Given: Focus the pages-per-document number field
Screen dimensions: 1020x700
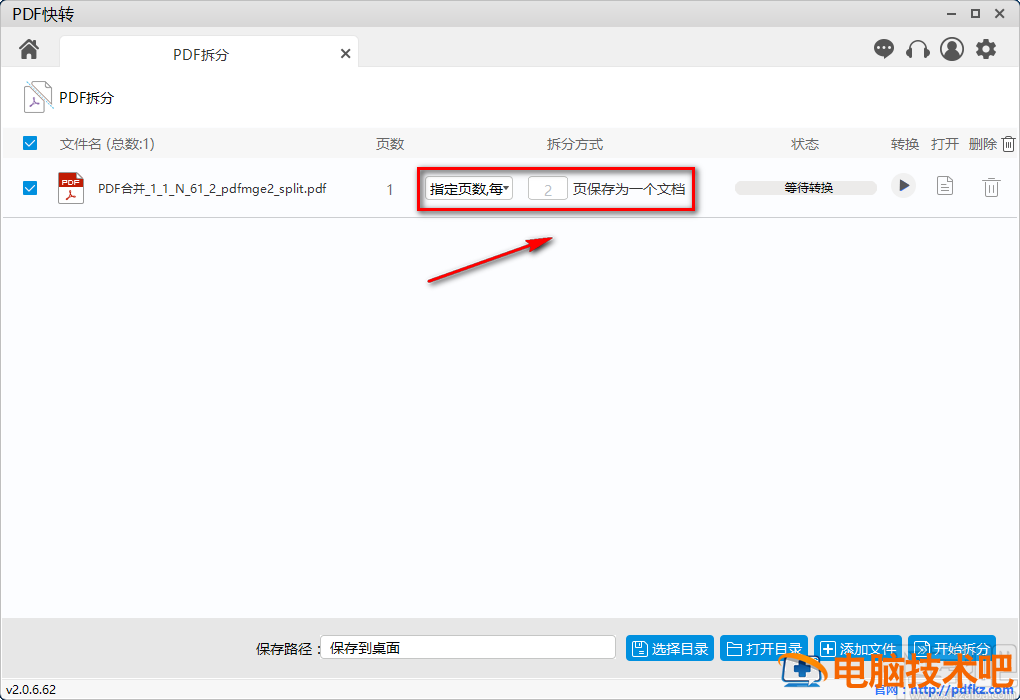Looking at the screenshot, I should [548, 189].
